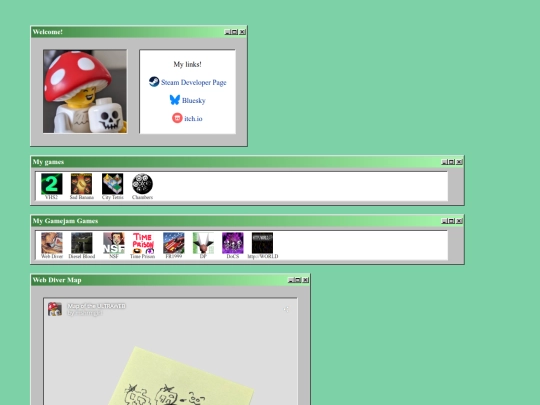Image resolution: width=540 pixels, height=405 pixels.
Task: Minimize the My Gamejam Games window
Action: tap(444, 221)
